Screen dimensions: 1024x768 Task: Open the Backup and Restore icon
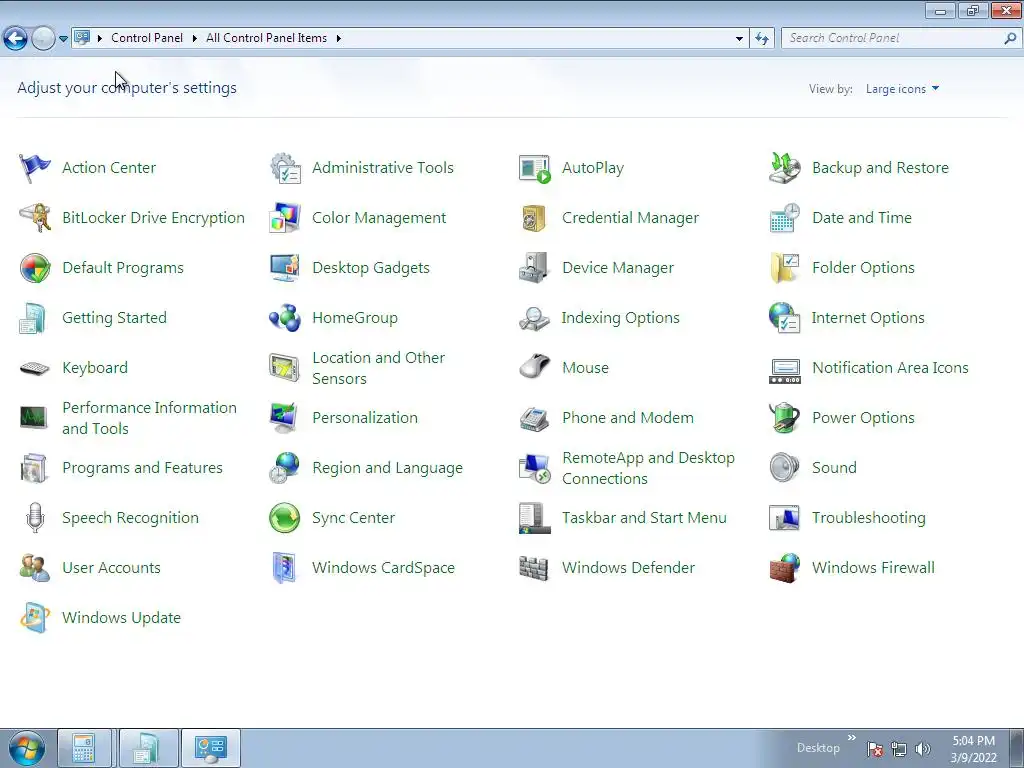click(x=784, y=168)
